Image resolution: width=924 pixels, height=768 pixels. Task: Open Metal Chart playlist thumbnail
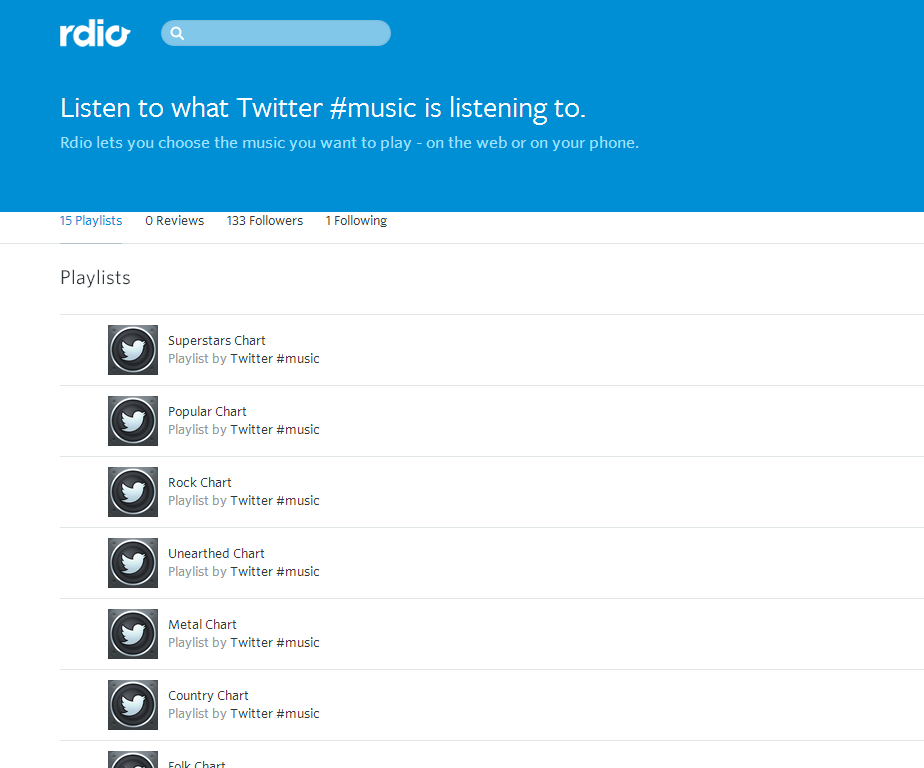(x=133, y=634)
